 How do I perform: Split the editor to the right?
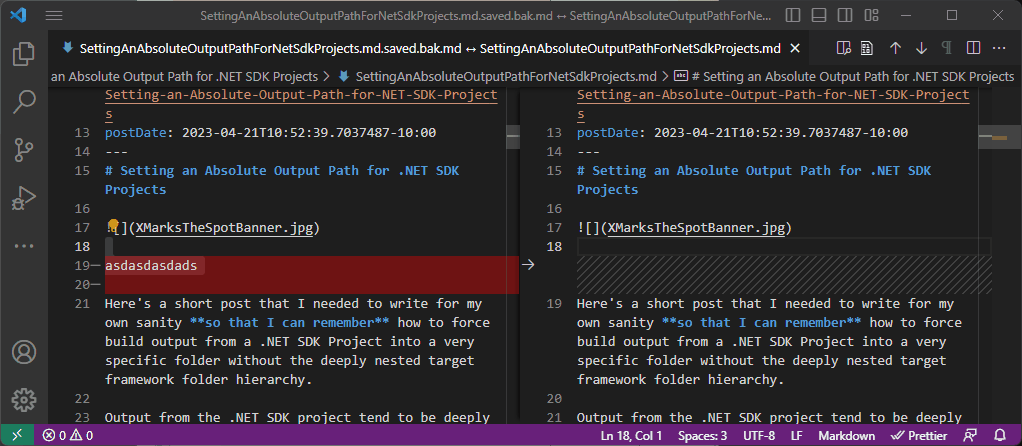coord(973,48)
